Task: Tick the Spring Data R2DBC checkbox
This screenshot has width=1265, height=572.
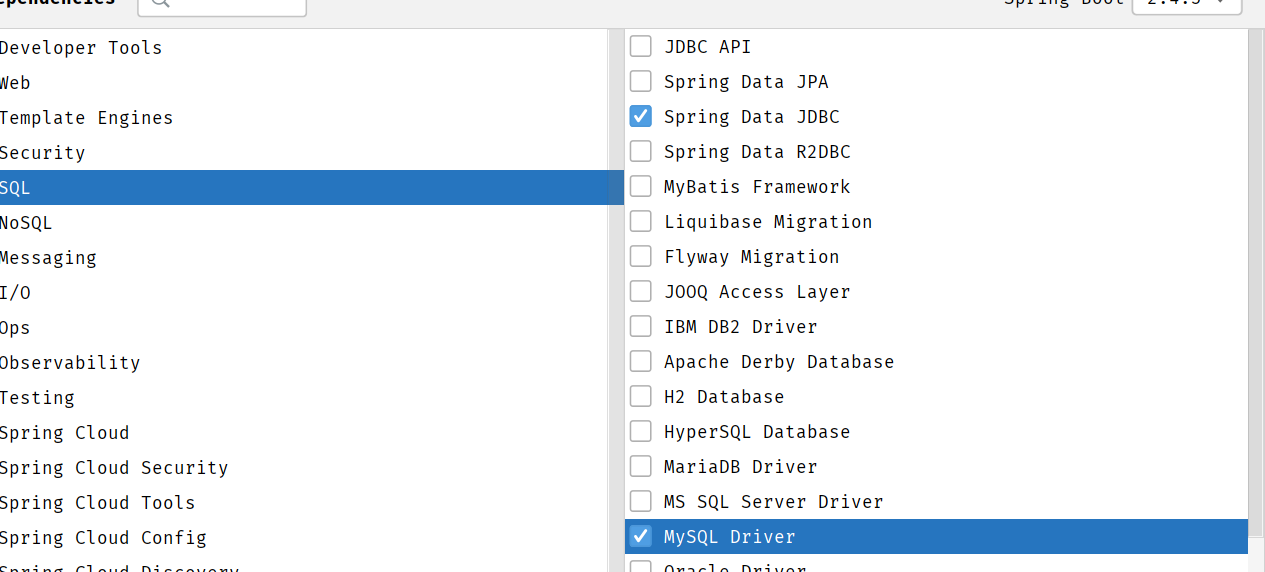Action: tap(641, 151)
